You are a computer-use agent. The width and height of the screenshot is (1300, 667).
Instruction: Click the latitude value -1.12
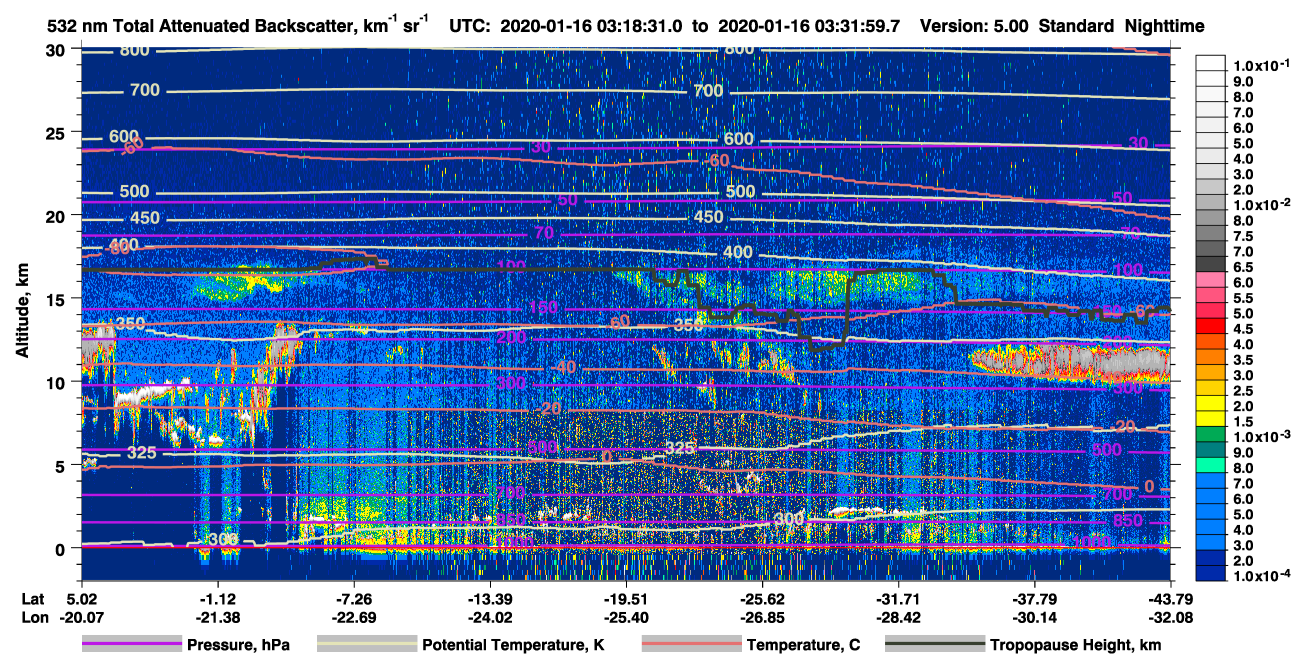click(x=217, y=598)
